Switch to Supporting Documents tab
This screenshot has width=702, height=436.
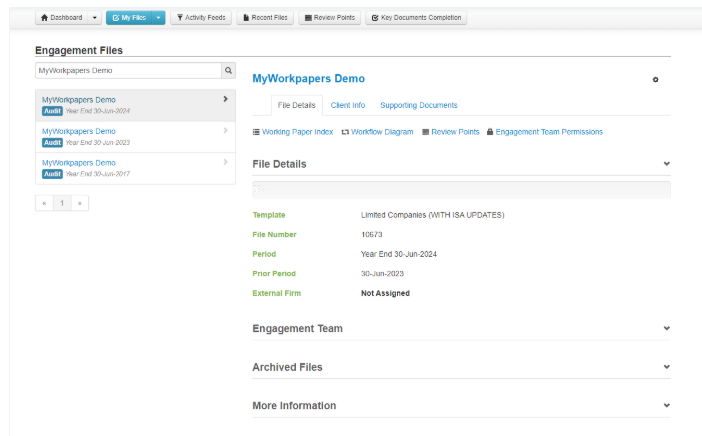tap(418, 105)
